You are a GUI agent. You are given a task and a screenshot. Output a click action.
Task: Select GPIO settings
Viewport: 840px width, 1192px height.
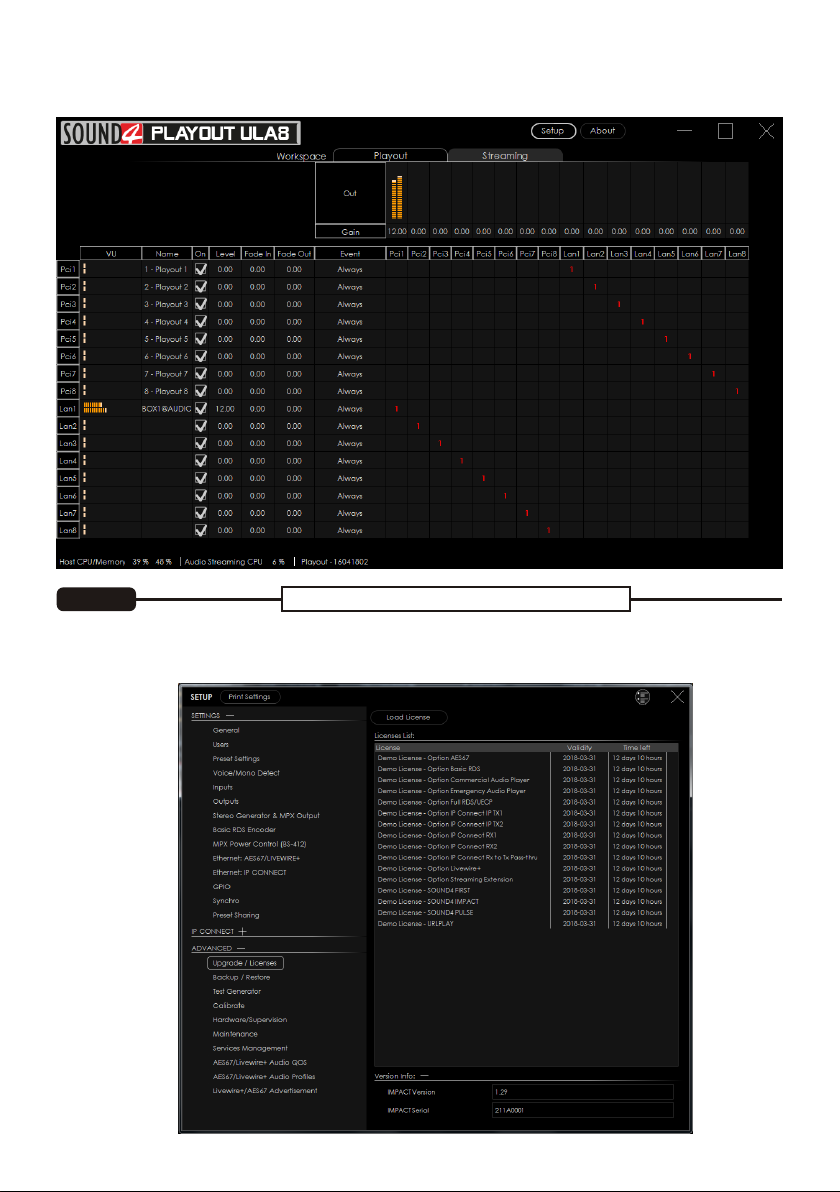[221, 886]
